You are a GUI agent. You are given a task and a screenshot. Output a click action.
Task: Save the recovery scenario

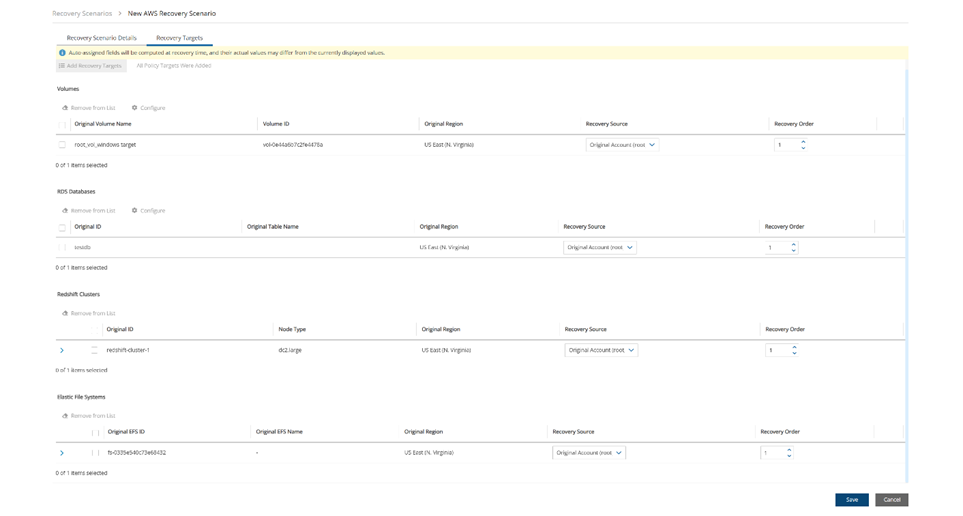[x=851, y=499]
